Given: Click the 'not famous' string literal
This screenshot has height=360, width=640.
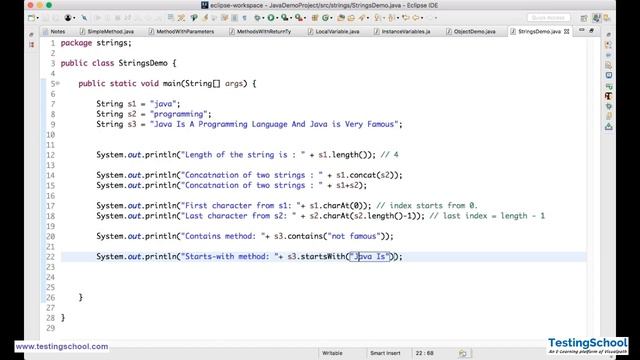Looking at the screenshot, I should pos(354,236).
